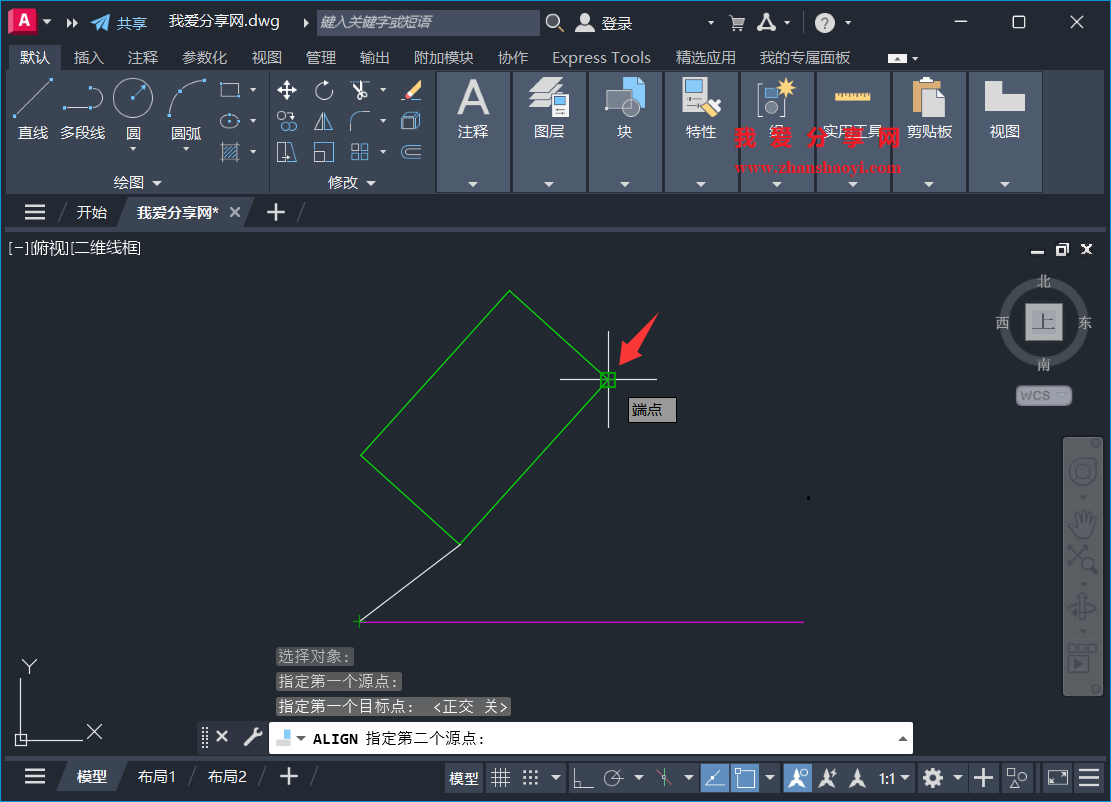1111x802 pixels.
Task: Click the Hatch tool icon
Action: 230,151
